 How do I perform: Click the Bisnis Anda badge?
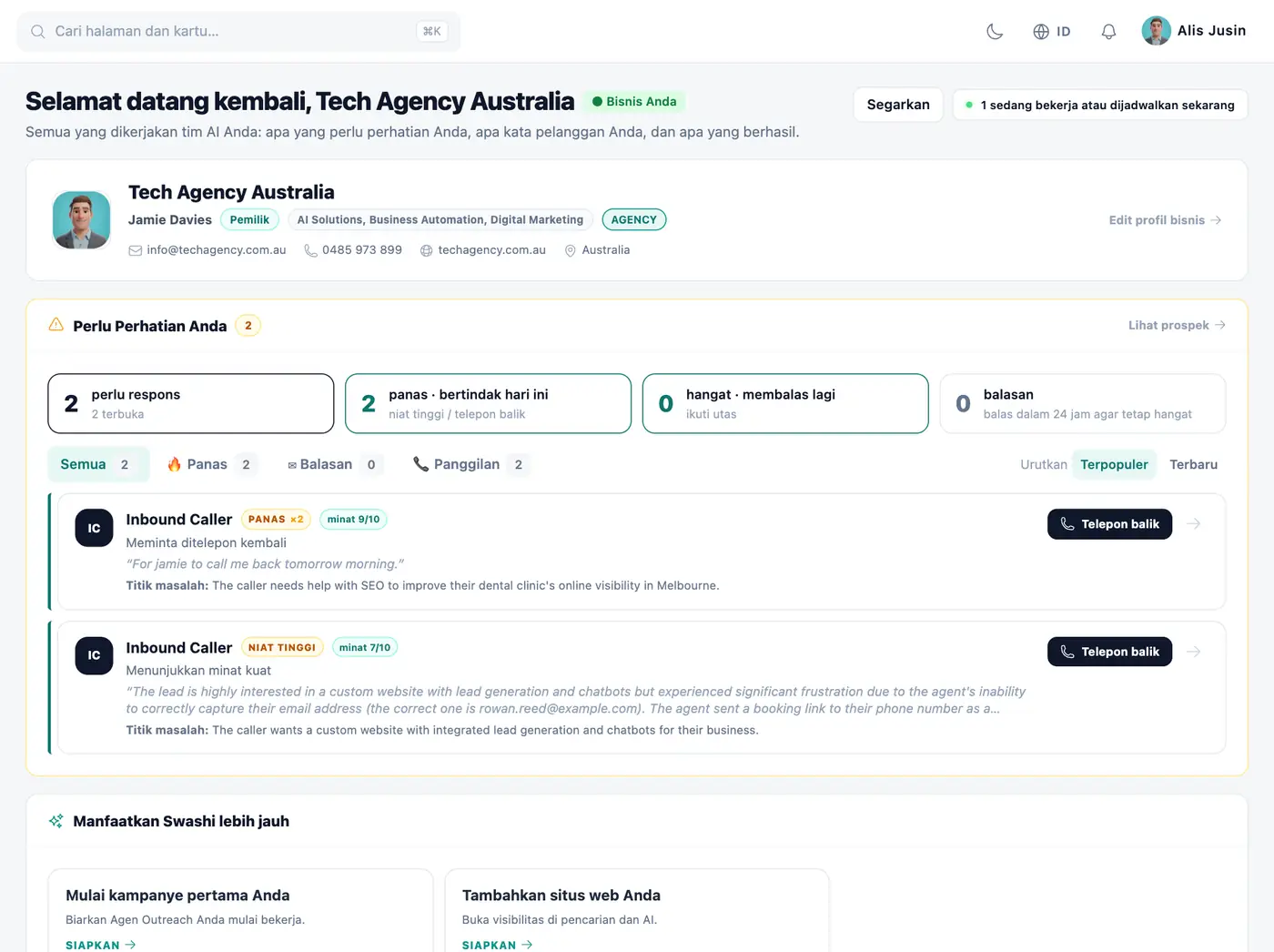[634, 101]
